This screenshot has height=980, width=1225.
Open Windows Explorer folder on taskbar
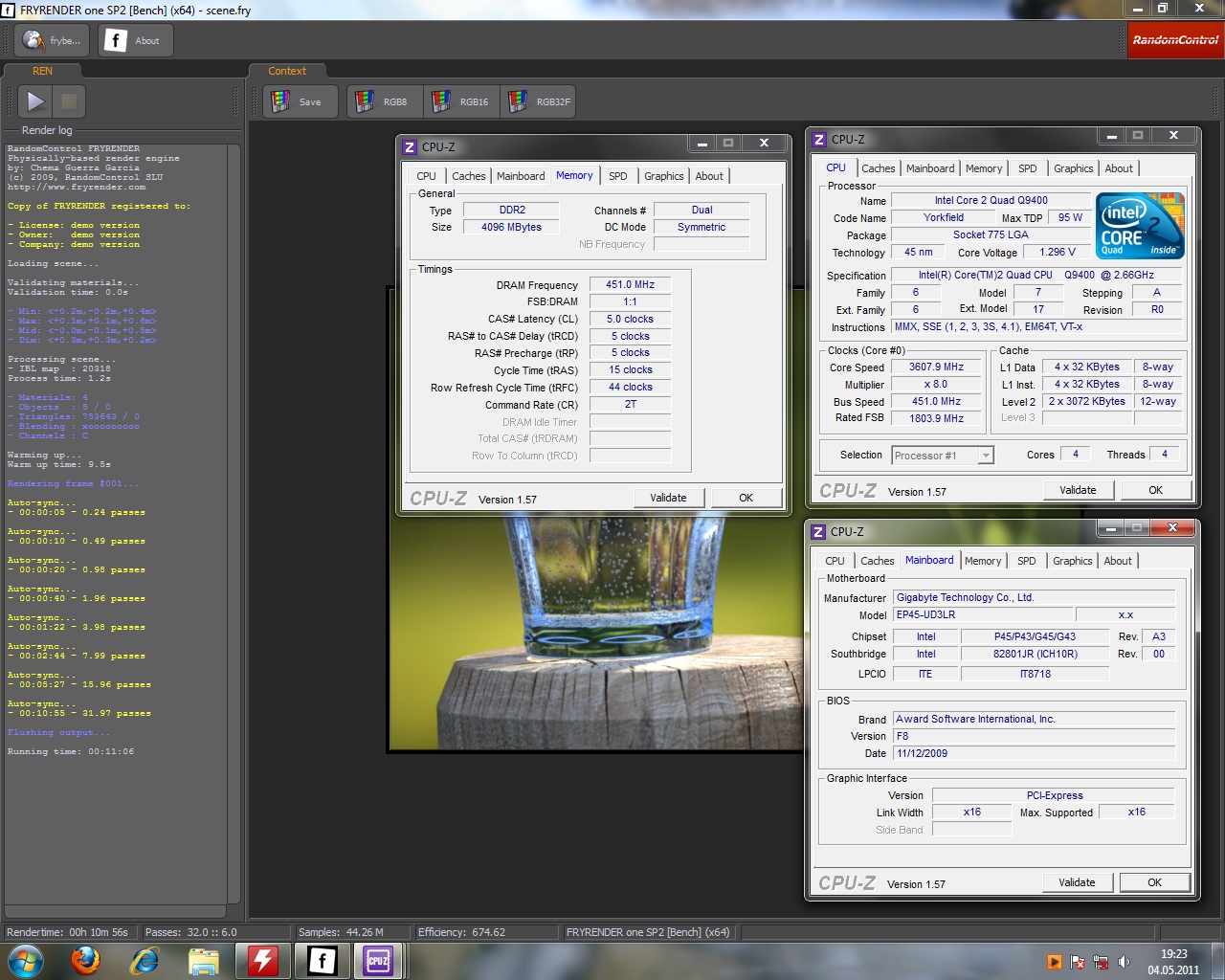pyautogui.click(x=204, y=961)
